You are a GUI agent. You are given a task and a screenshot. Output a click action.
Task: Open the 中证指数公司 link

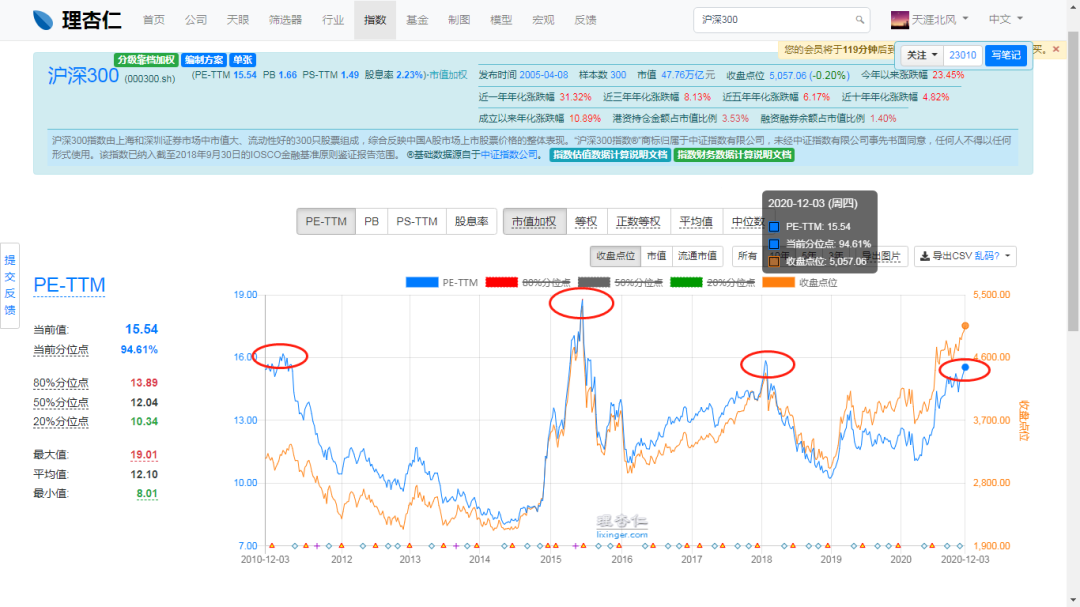[508, 155]
